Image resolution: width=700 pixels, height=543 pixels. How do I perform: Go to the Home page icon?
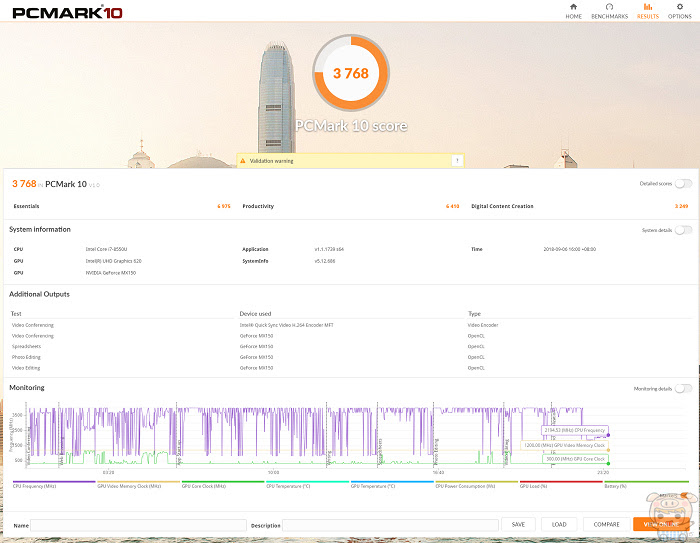(x=574, y=7)
